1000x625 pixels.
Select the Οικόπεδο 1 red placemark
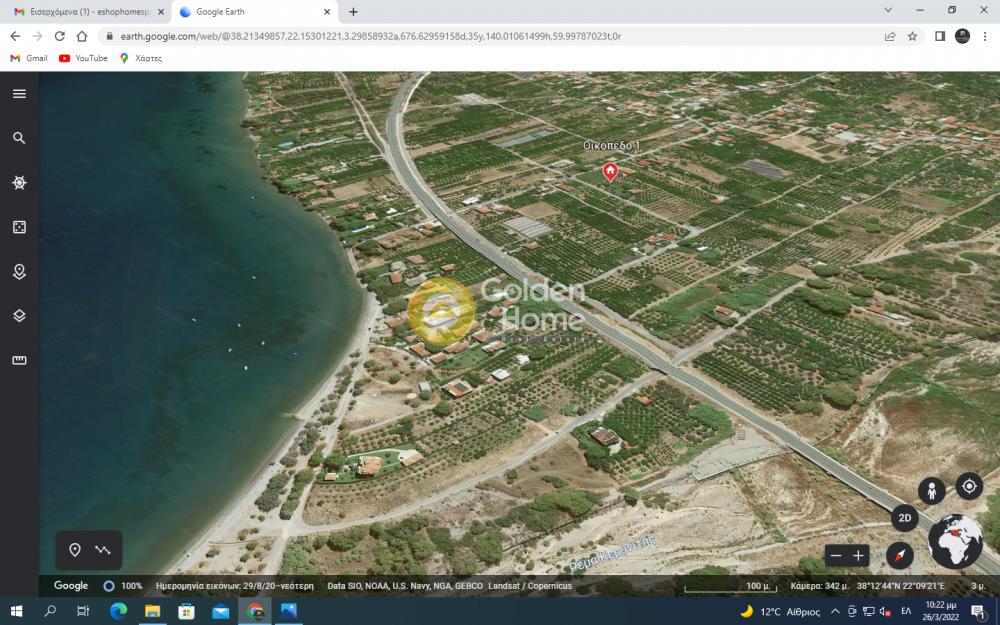(610, 172)
